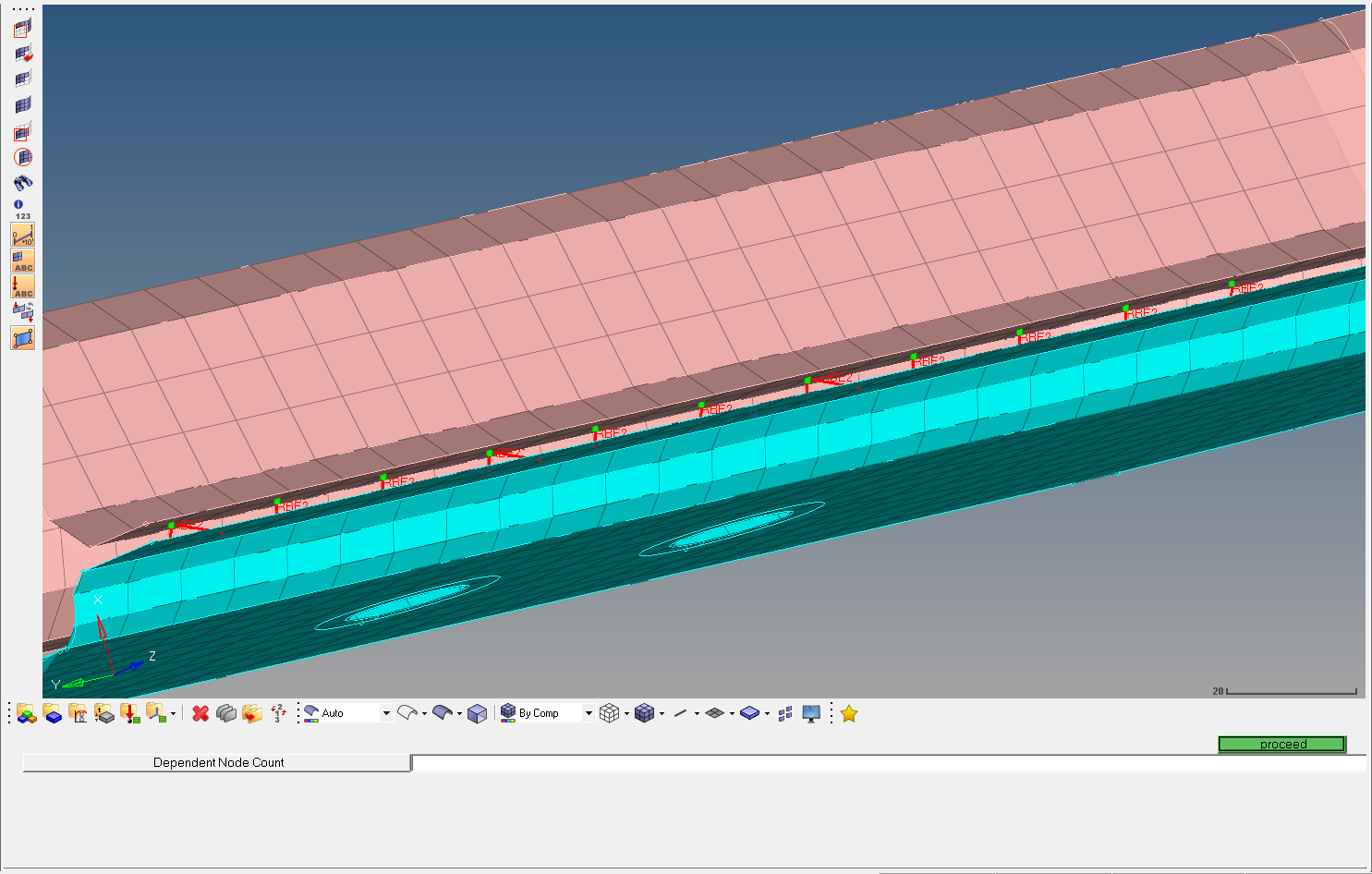Screen dimensions: 1372x874
Task: Expand the wireframe mesh style arrow
Action: (x=626, y=713)
